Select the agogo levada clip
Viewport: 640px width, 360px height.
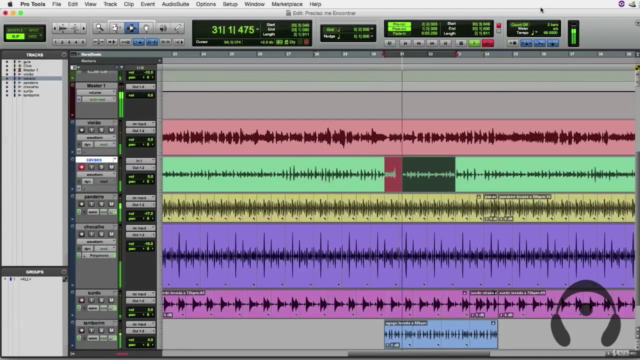point(441,334)
